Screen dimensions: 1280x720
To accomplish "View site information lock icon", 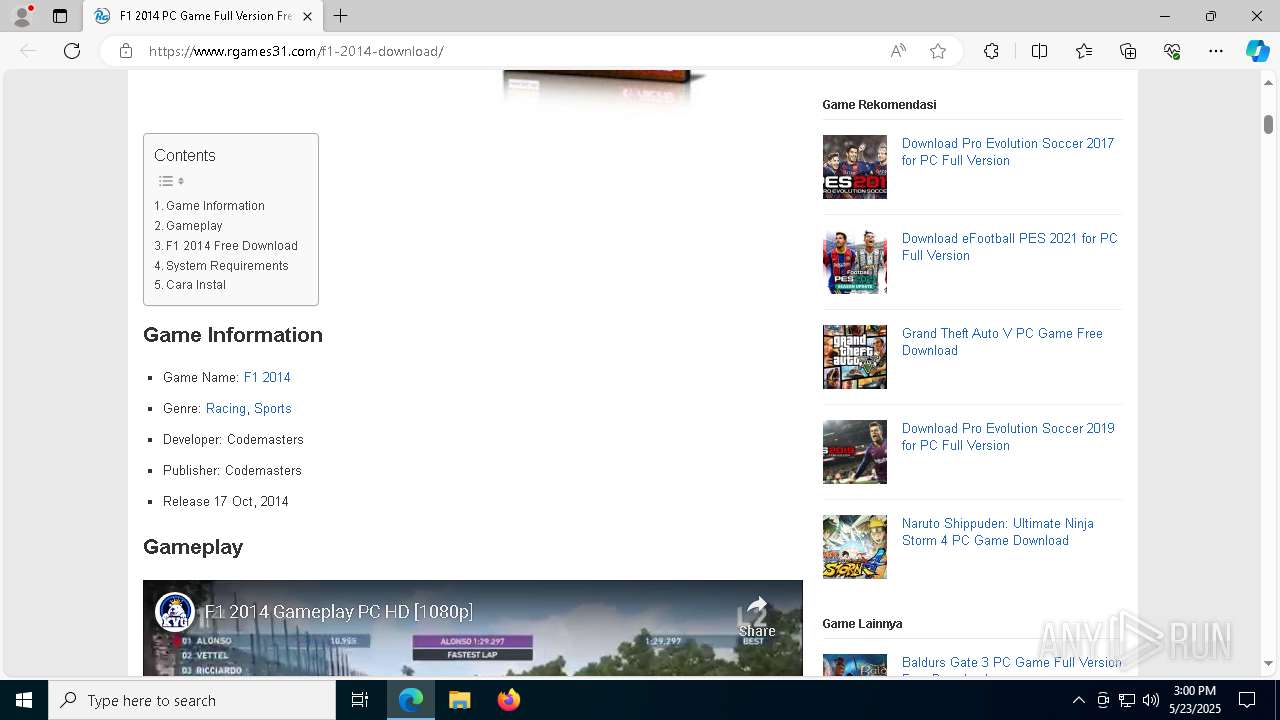I will click(126, 51).
